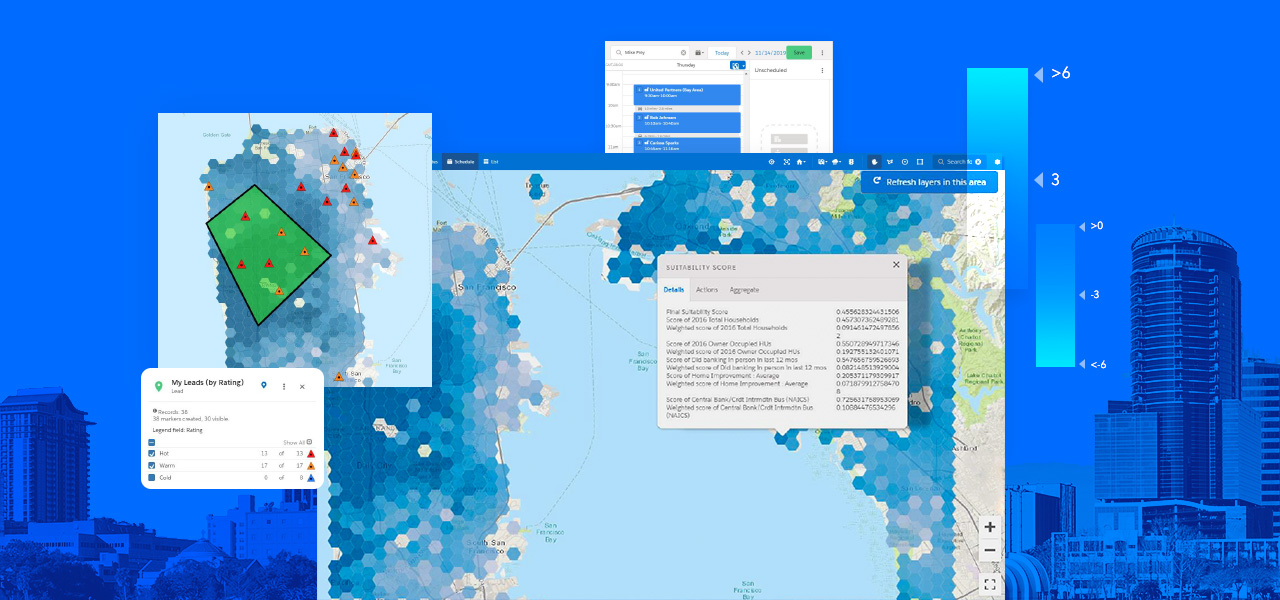This screenshot has width=1280, height=600.
Task: Go to next day in scheduler
Action: (749, 53)
